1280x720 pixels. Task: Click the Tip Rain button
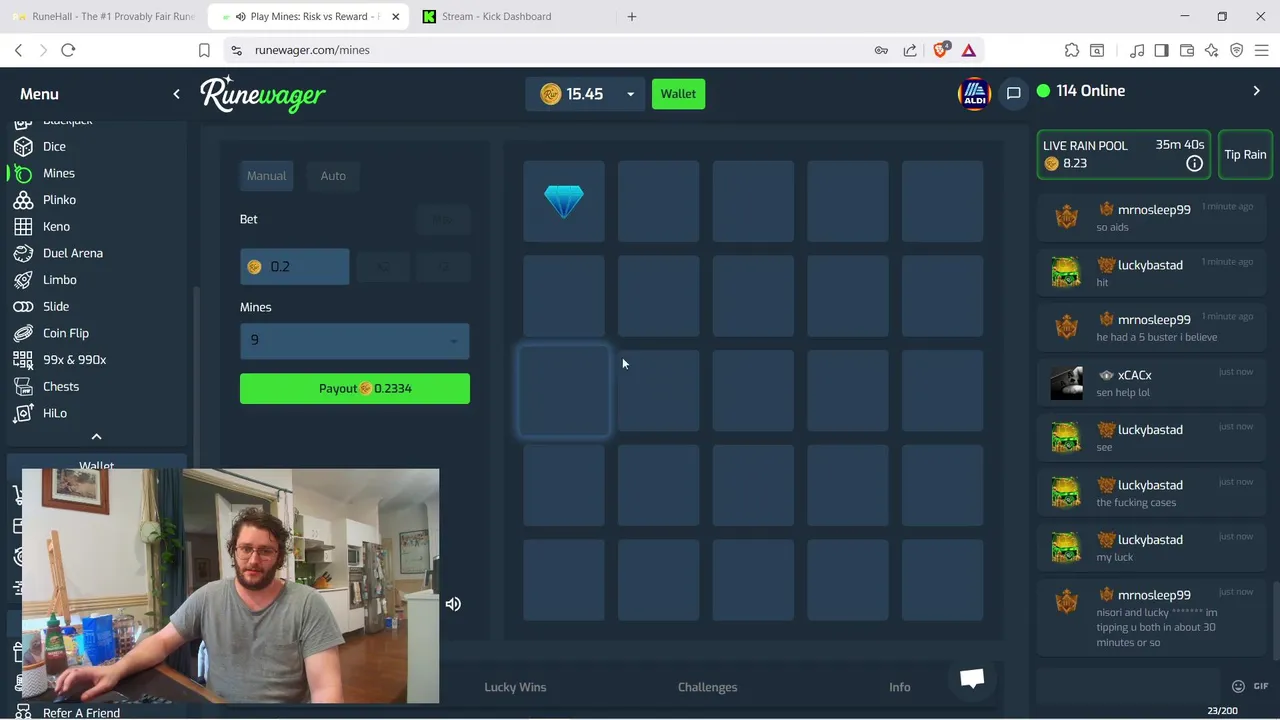pos(1245,155)
